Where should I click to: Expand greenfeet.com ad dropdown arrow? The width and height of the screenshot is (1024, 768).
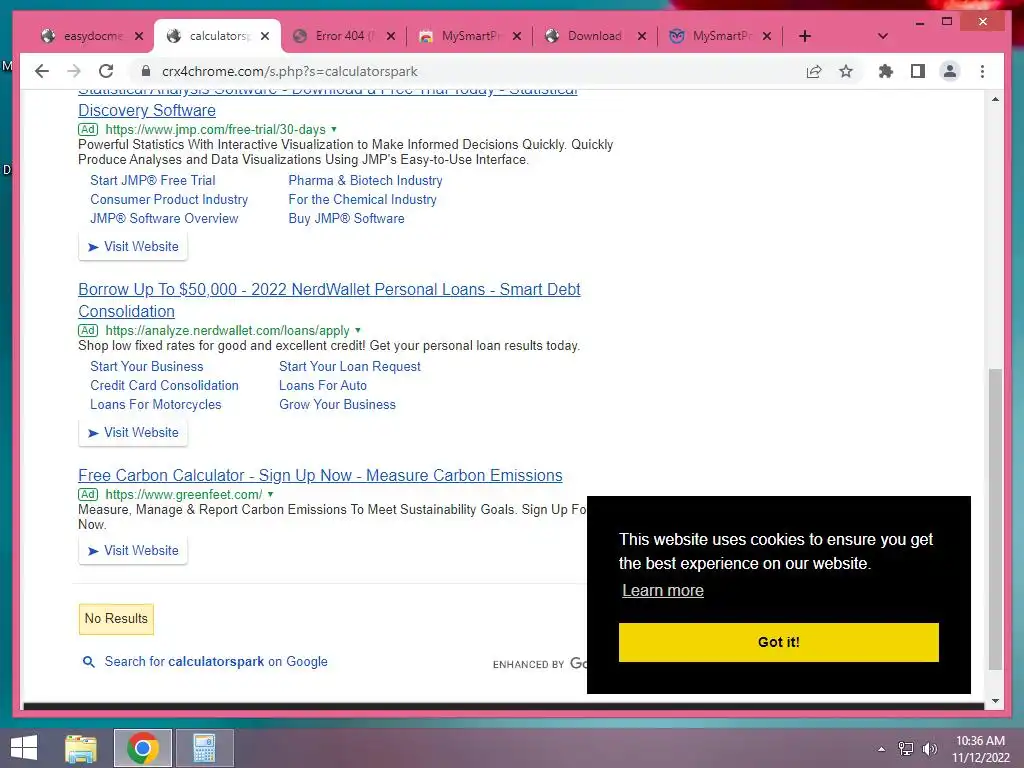pos(270,494)
